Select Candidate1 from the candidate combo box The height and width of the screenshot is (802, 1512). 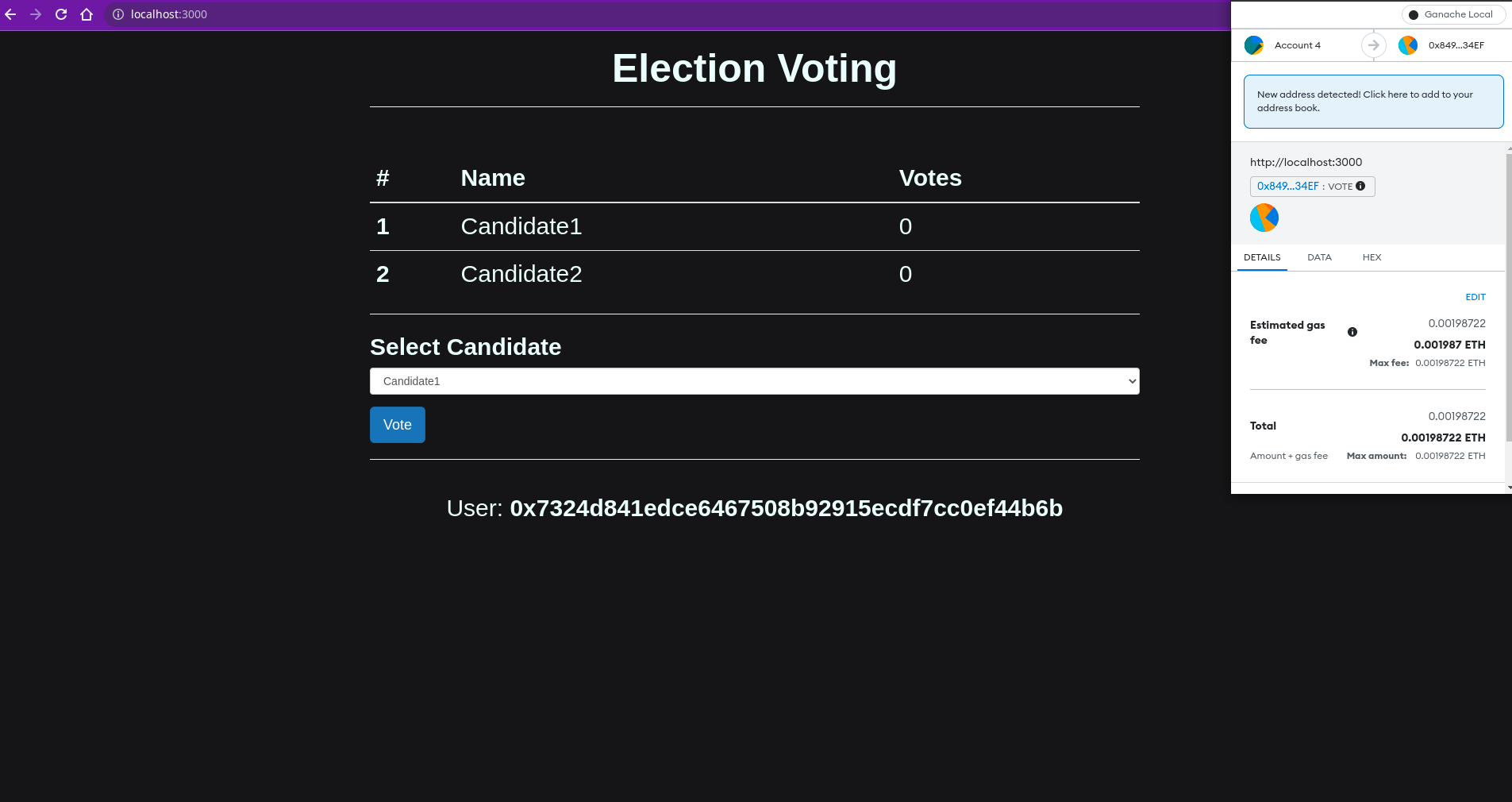tap(752, 381)
